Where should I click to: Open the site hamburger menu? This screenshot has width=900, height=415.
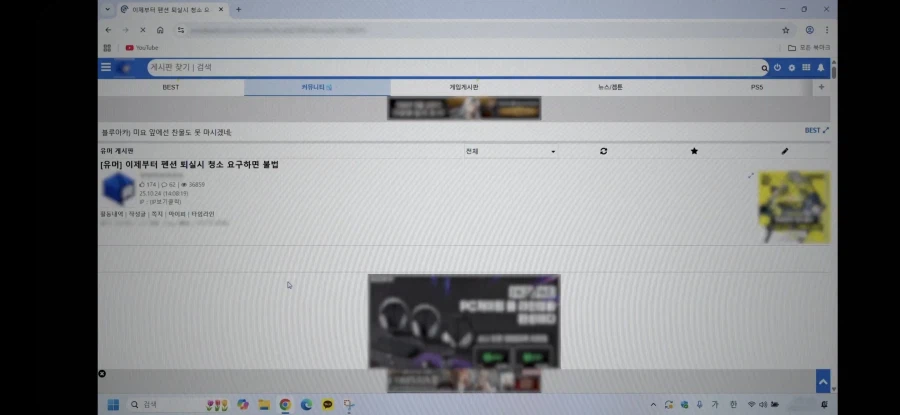106,67
